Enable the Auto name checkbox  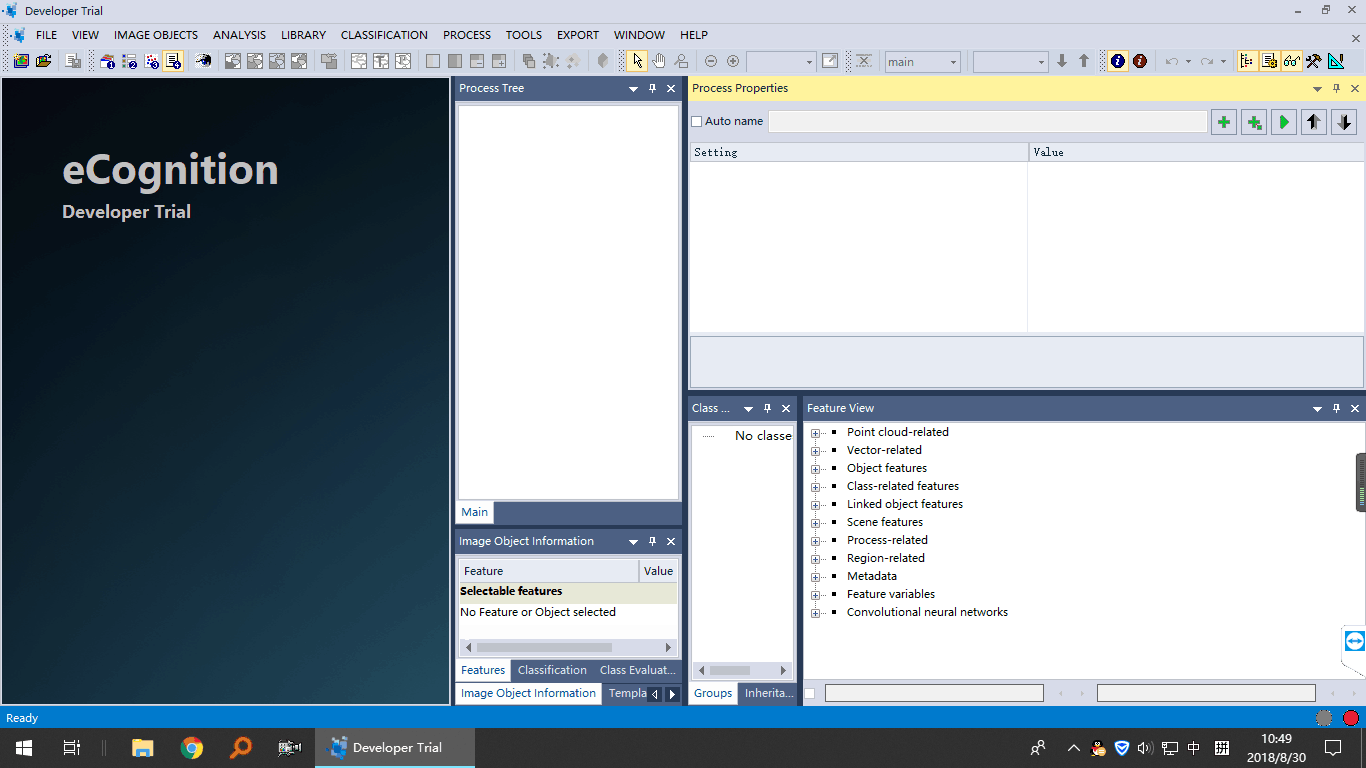click(x=697, y=122)
